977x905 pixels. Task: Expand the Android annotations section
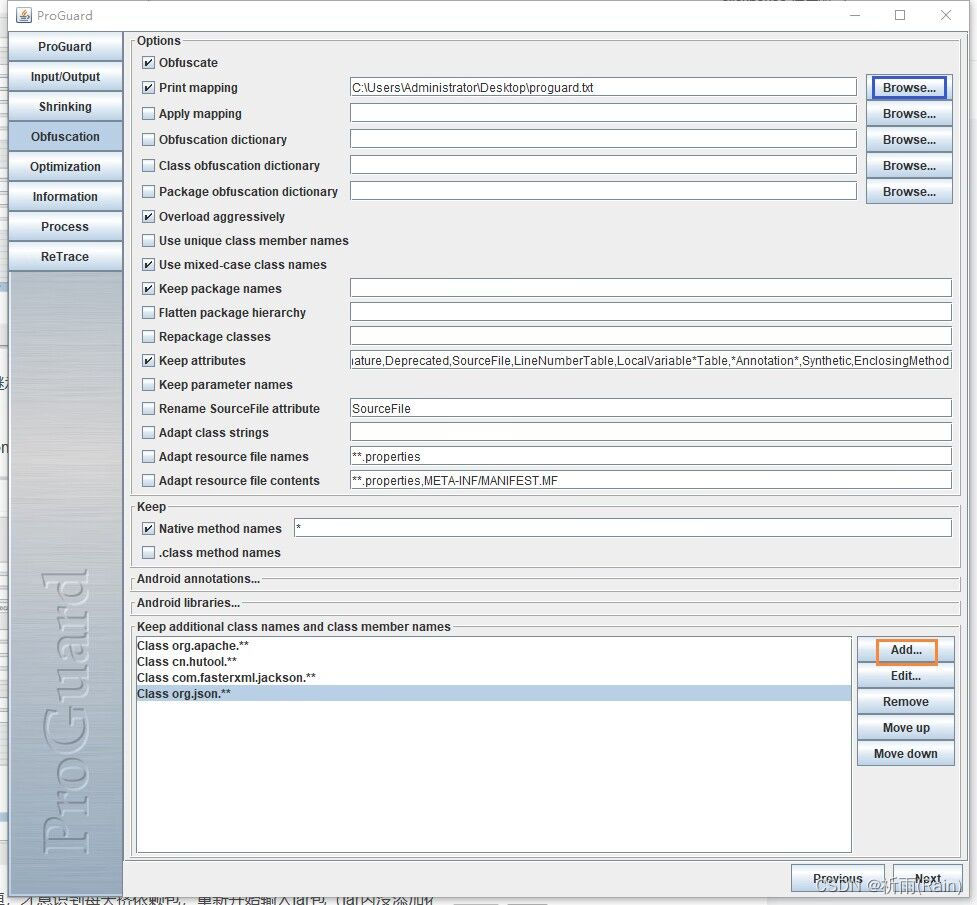[x=198, y=579]
